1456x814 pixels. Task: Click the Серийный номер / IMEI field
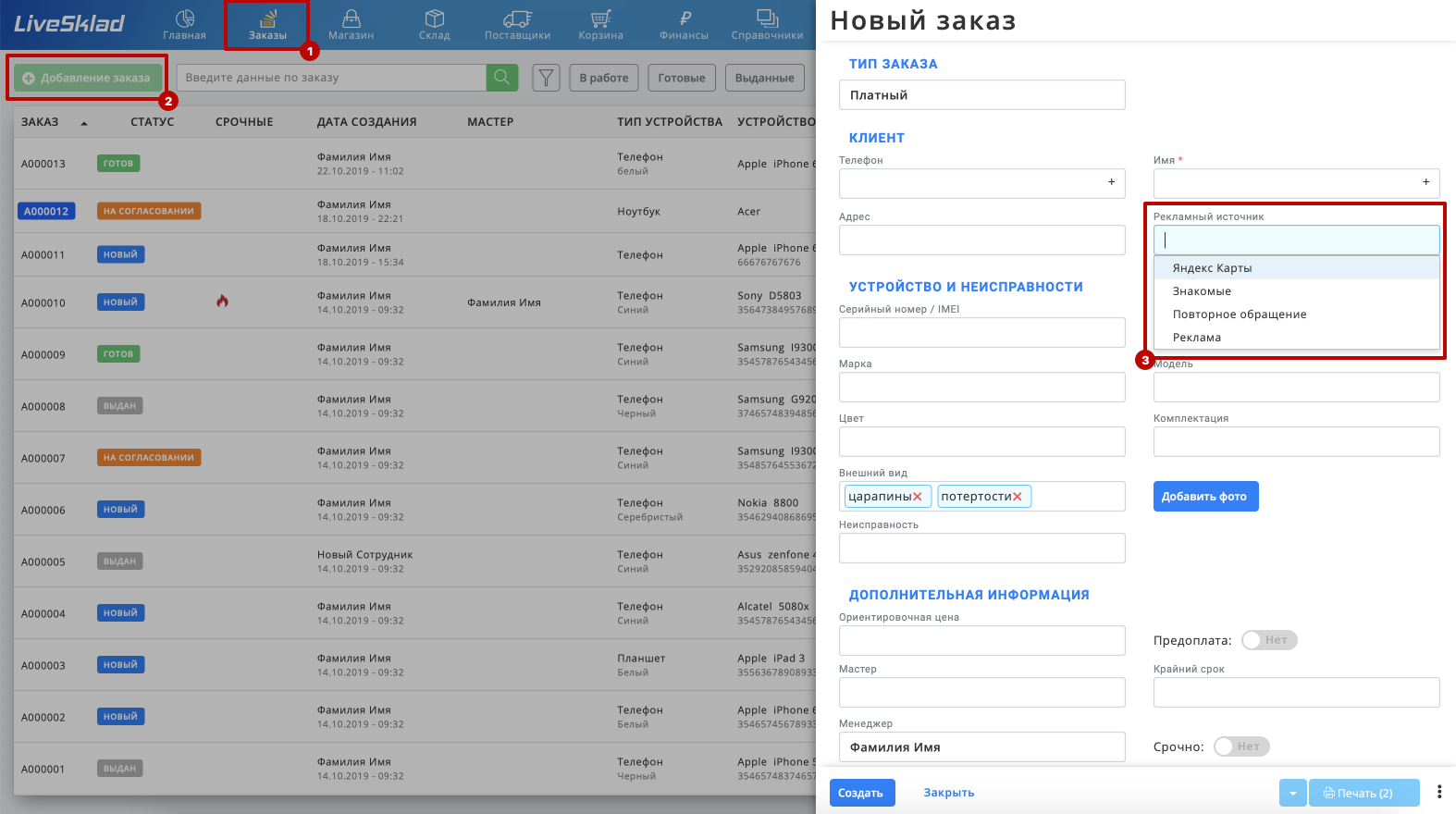982,332
